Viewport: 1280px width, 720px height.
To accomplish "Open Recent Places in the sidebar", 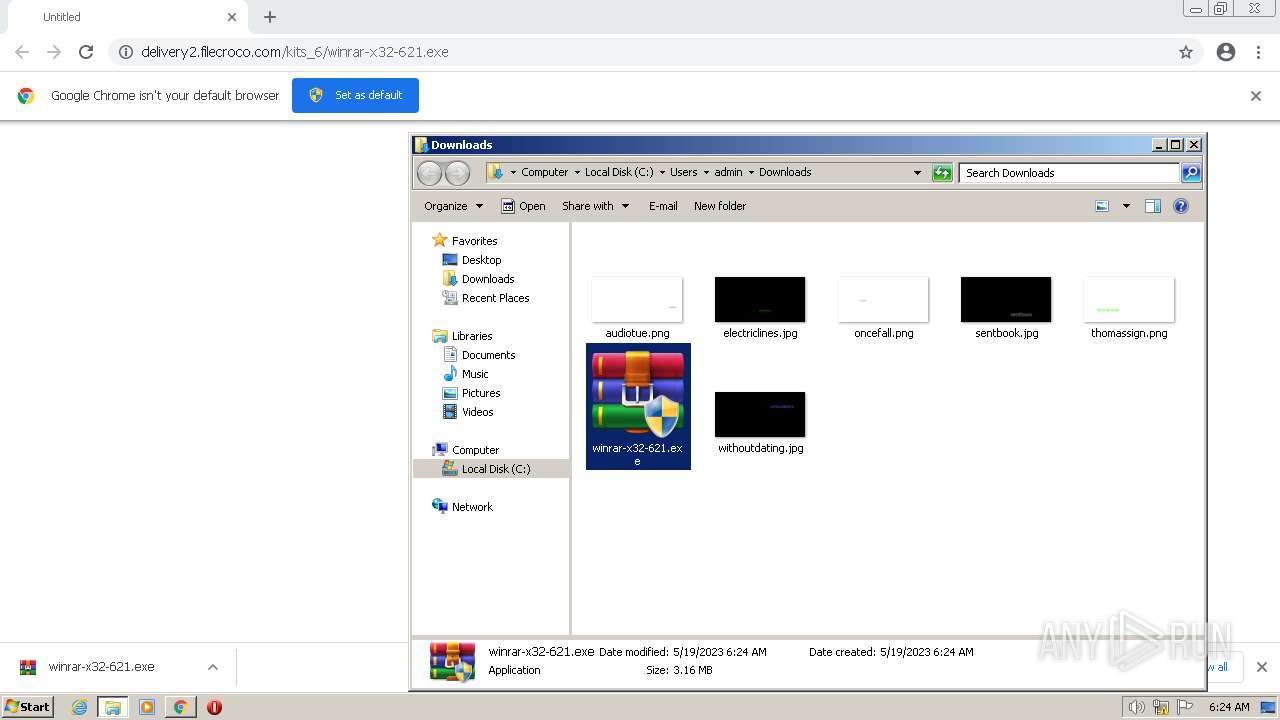I will [x=495, y=298].
